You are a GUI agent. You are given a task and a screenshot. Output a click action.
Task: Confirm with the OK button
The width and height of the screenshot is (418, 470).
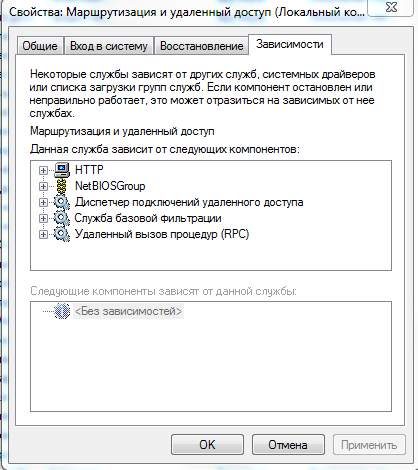pyautogui.click(x=207, y=444)
